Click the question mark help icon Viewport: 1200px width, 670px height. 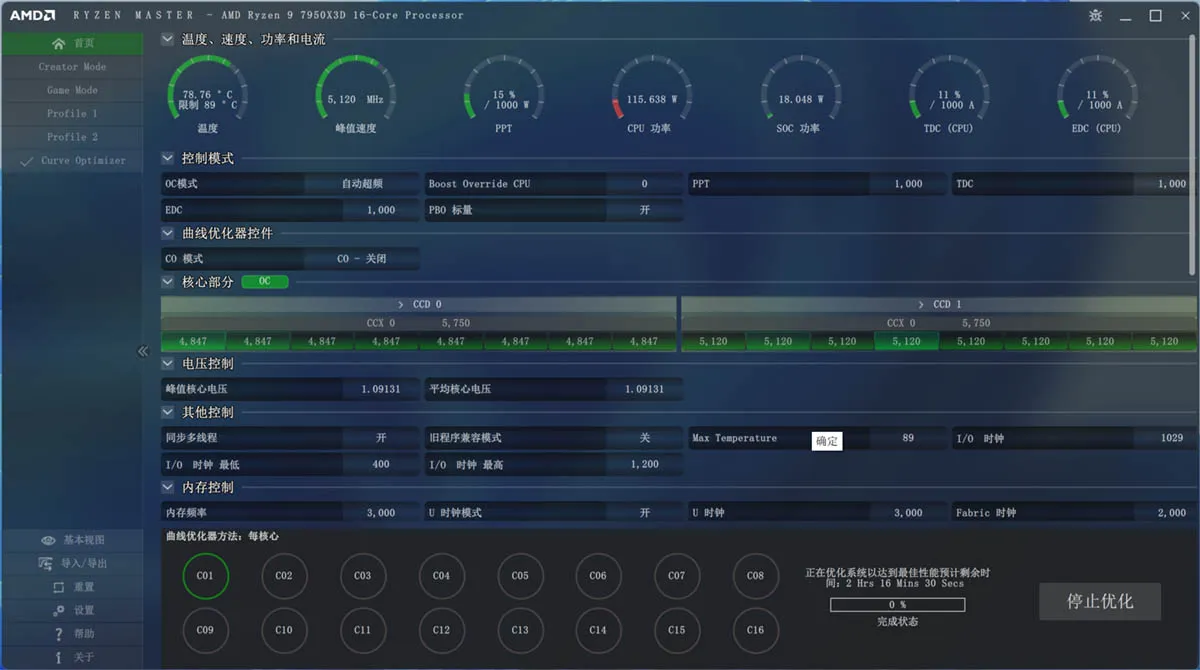(59, 634)
